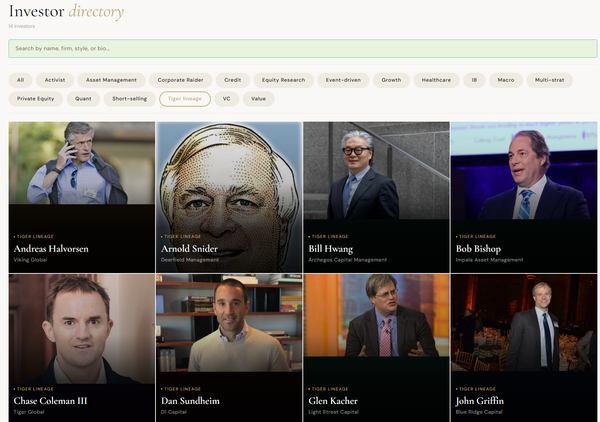This screenshot has height=422, width=600.
Task: Choose the Macro filter
Action: (506, 80)
